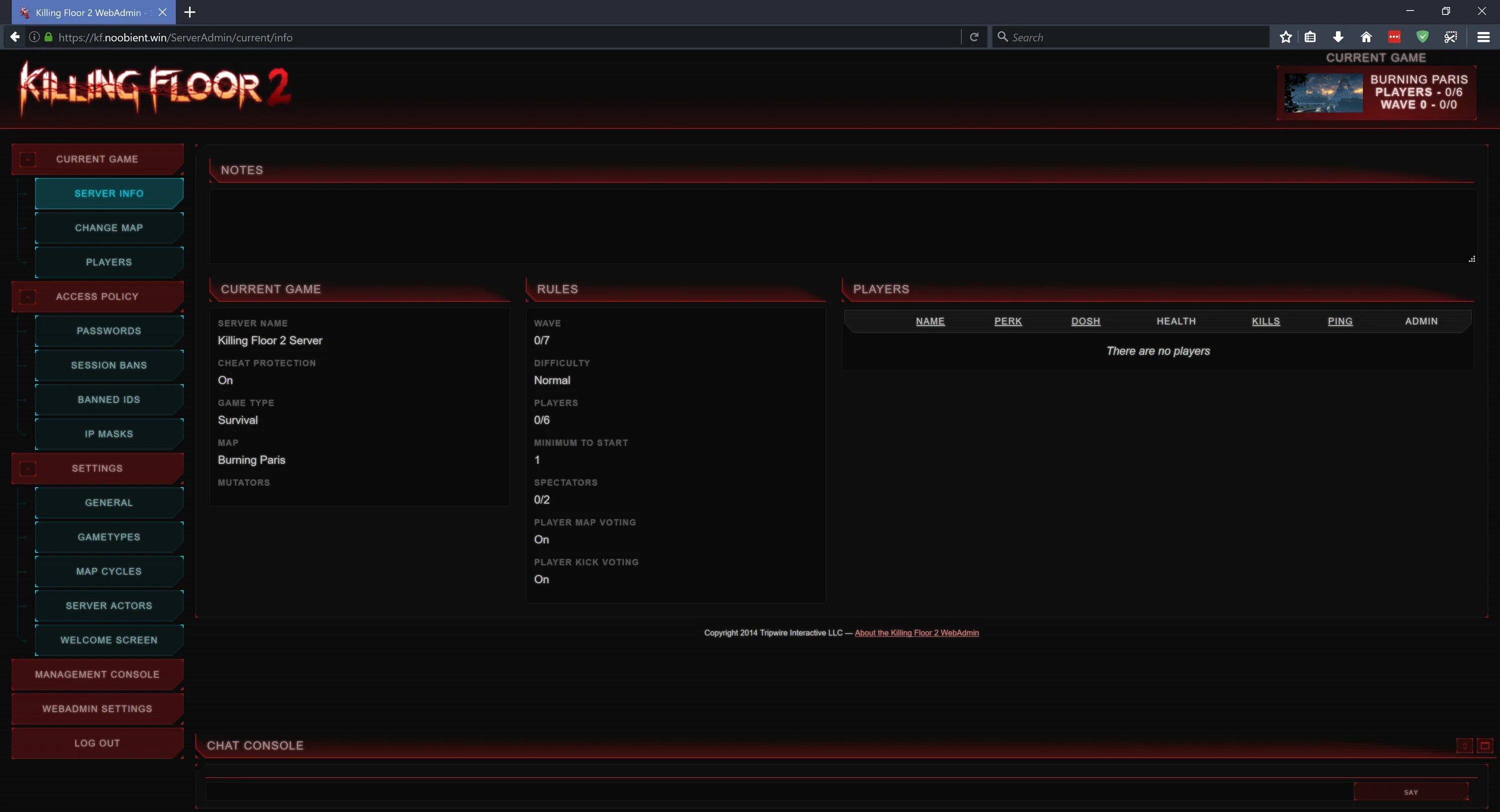Click the URL address bar

click(506, 37)
